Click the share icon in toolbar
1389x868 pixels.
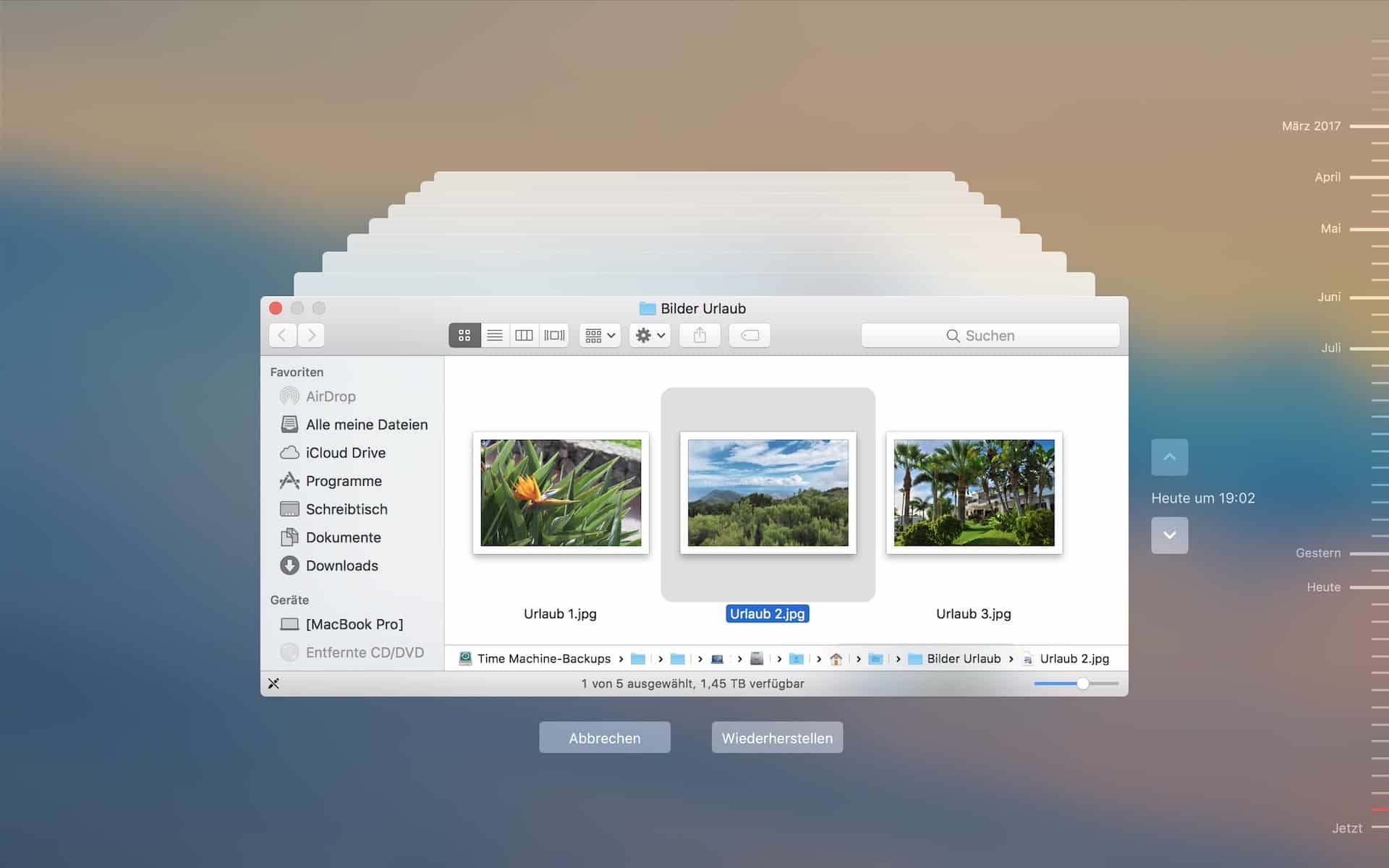pos(700,336)
